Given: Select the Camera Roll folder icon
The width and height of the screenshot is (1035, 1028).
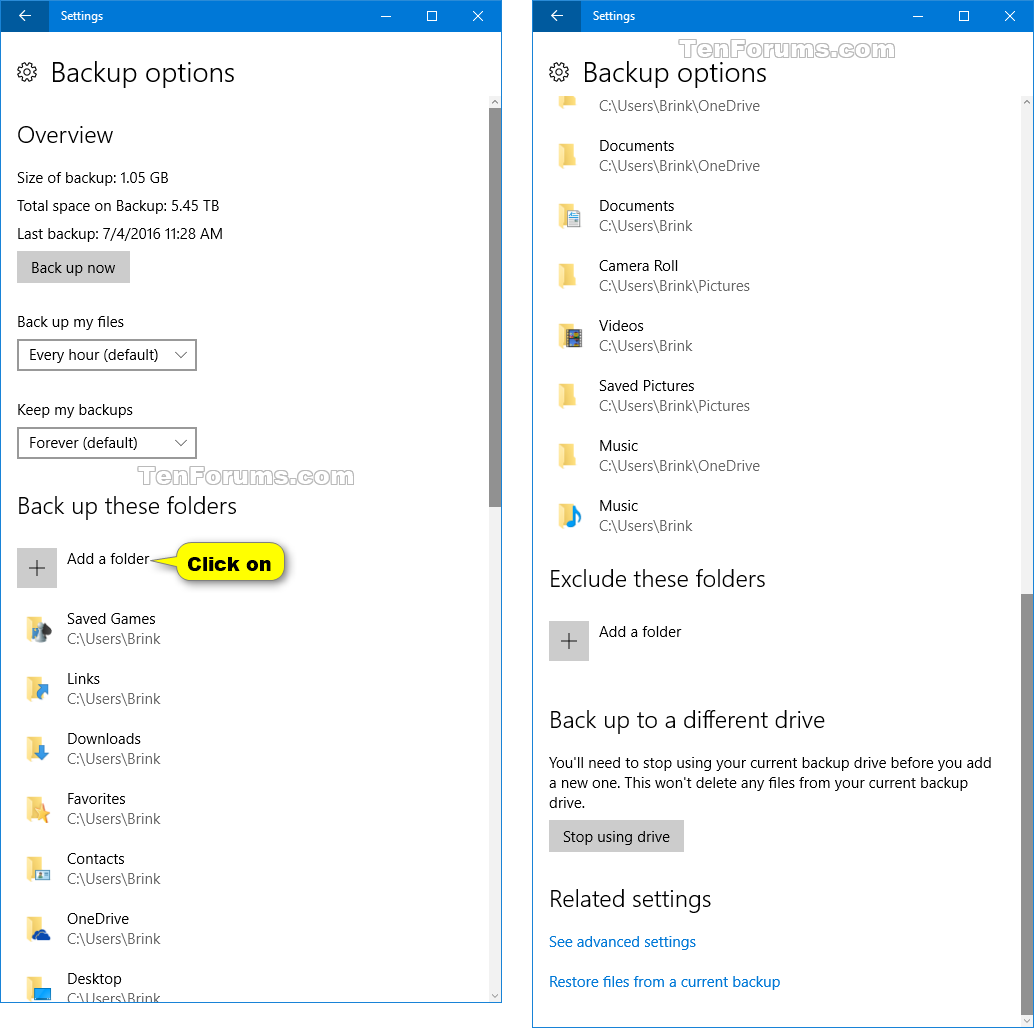Looking at the screenshot, I should 569,275.
